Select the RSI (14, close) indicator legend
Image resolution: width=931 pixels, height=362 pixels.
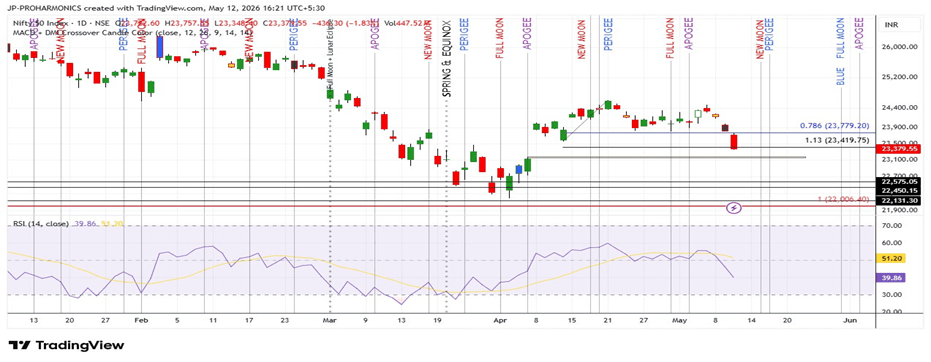tap(41, 224)
